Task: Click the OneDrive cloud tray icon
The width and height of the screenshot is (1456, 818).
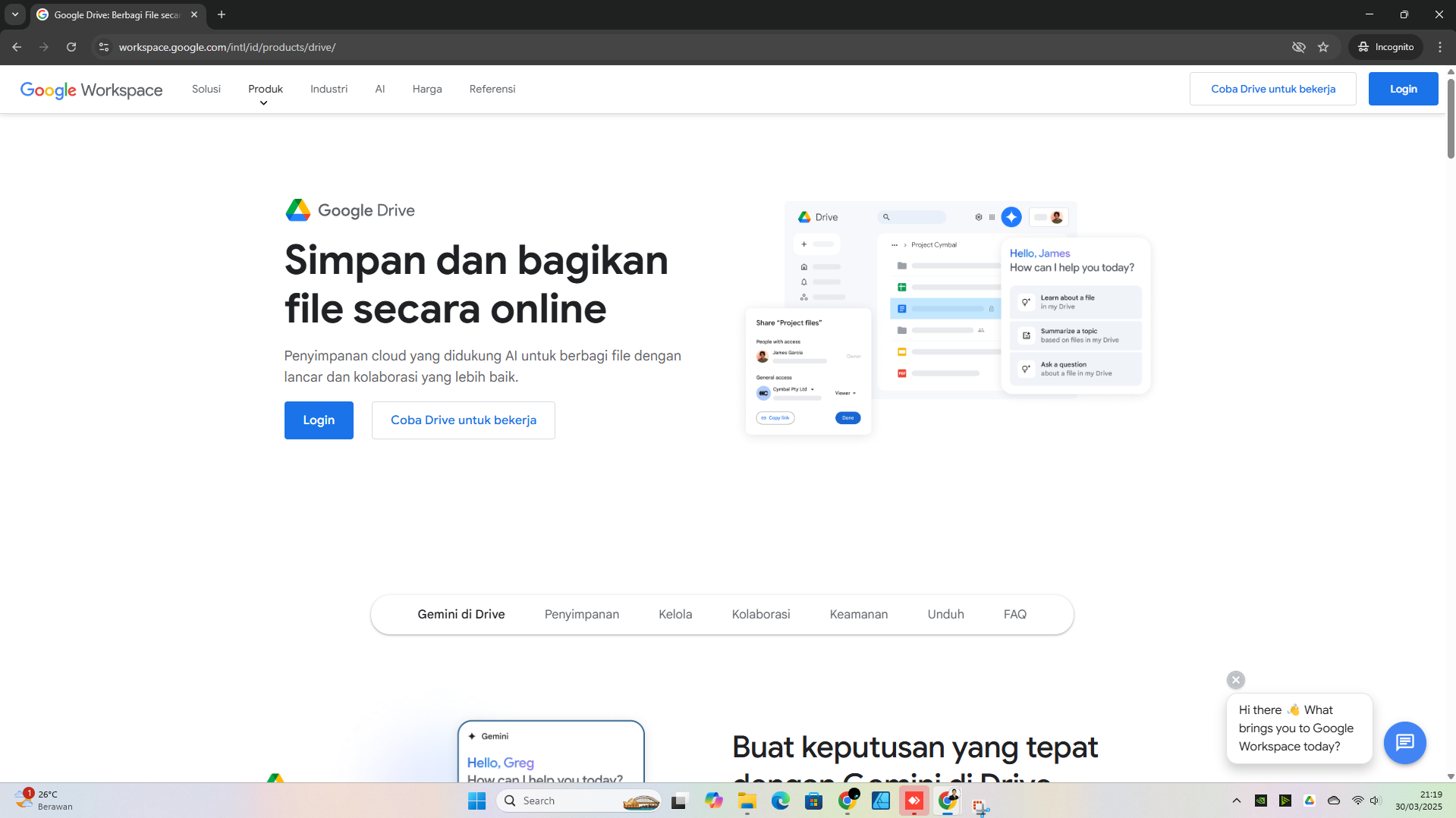Action: tap(1334, 801)
